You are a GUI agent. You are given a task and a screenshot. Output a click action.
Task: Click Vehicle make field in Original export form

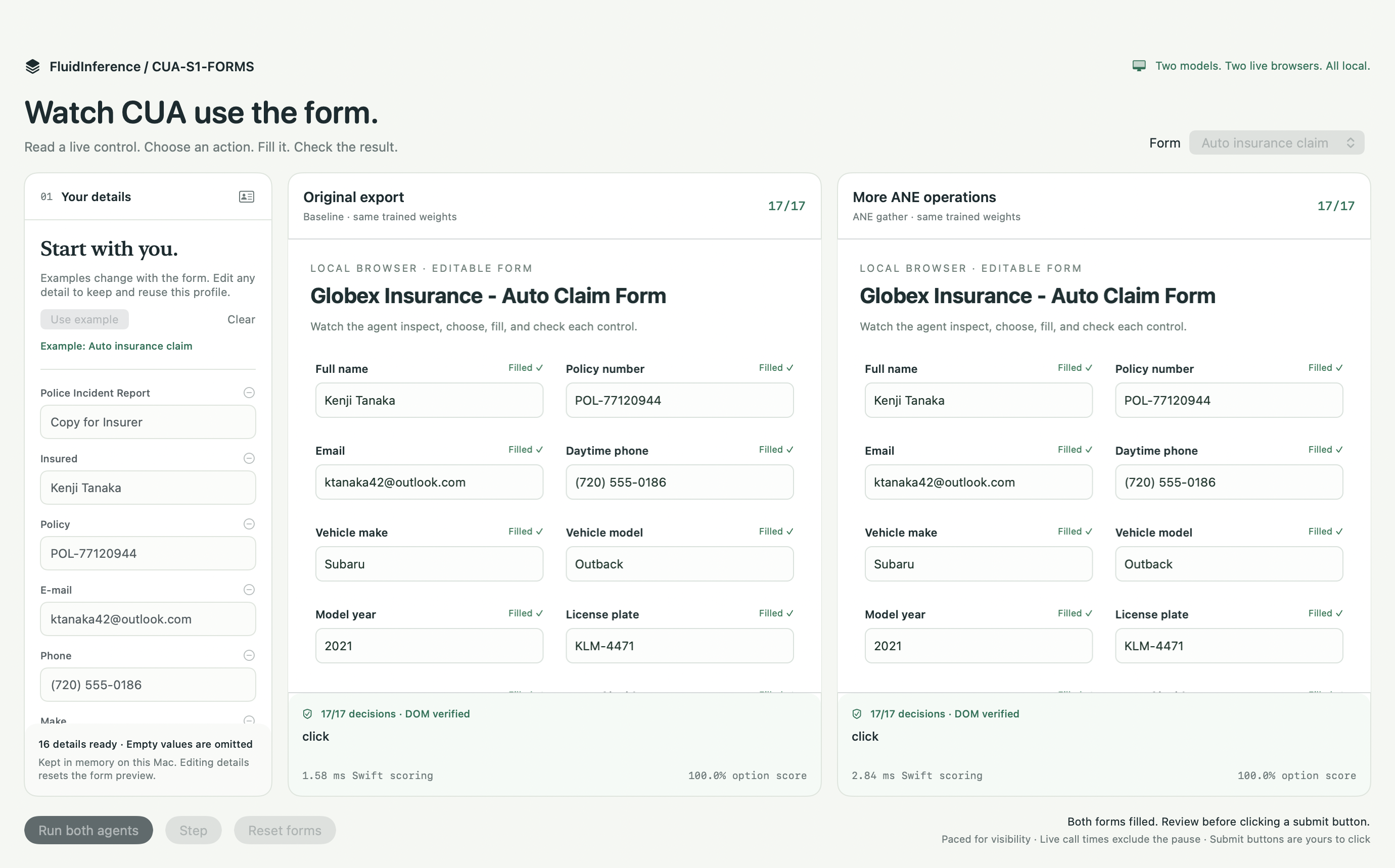429,564
